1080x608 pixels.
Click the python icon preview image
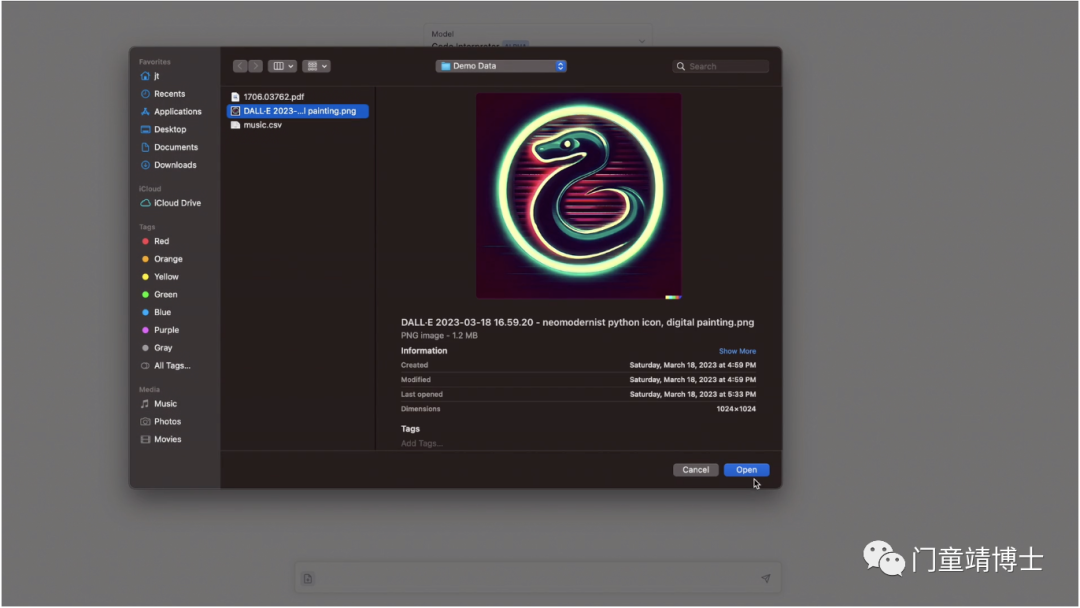coord(579,196)
